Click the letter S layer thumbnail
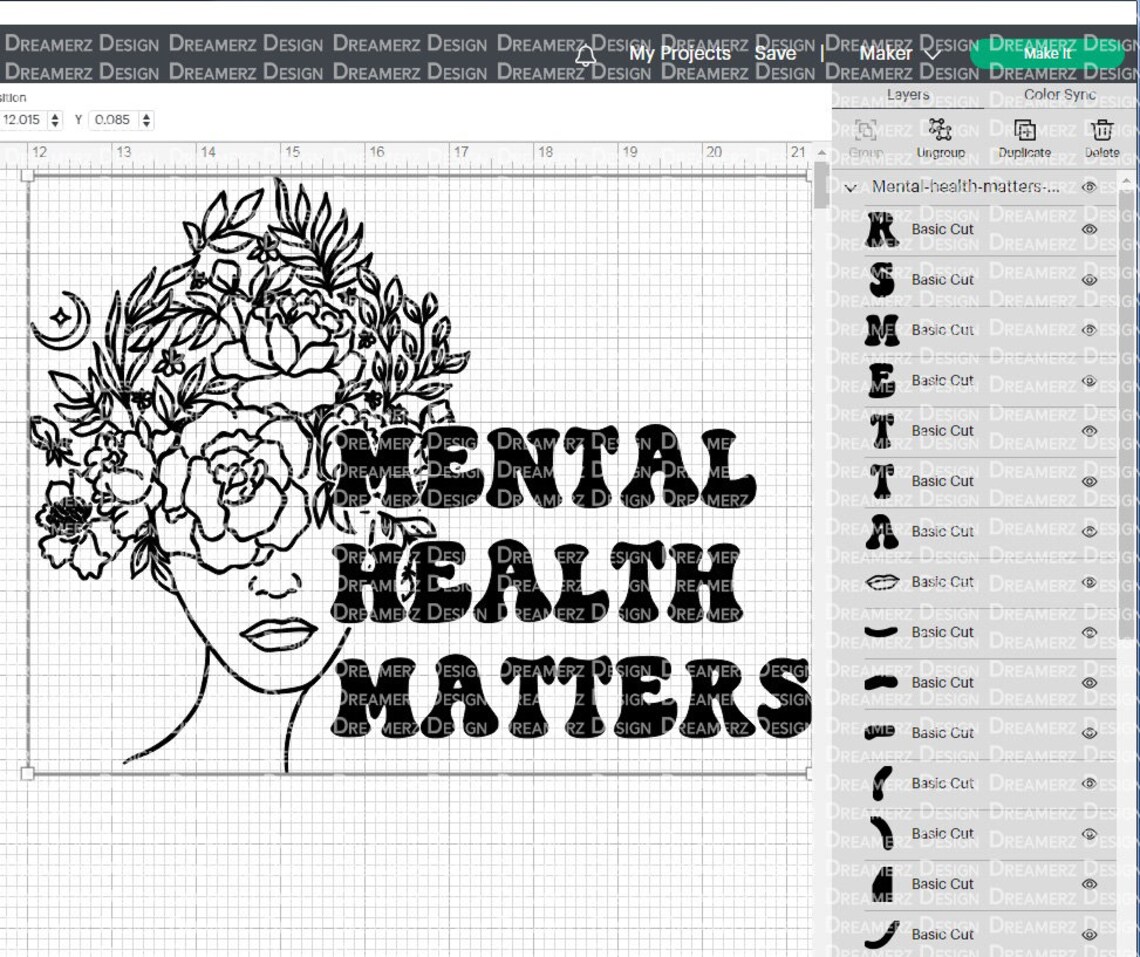This screenshot has width=1140, height=957. point(883,279)
